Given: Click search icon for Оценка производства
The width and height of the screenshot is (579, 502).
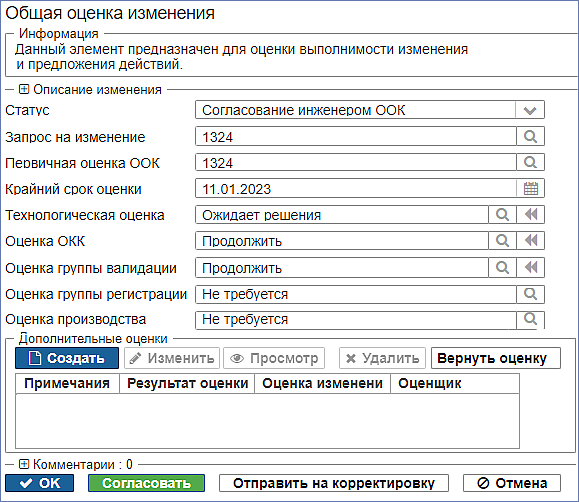Looking at the screenshot, I should (x=530, y=320).
